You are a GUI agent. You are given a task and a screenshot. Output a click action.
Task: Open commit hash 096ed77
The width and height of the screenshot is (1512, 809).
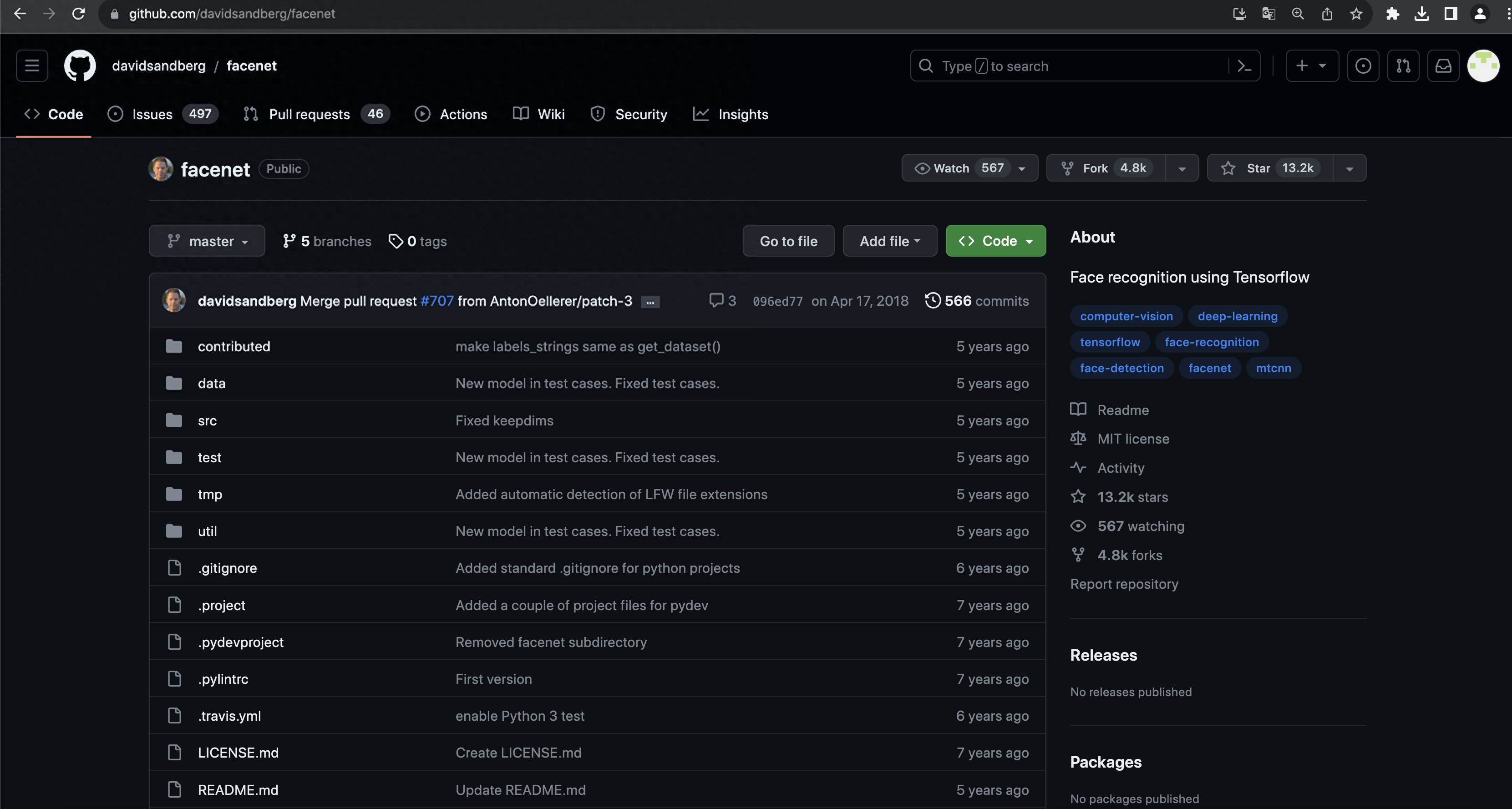[777, 301]
